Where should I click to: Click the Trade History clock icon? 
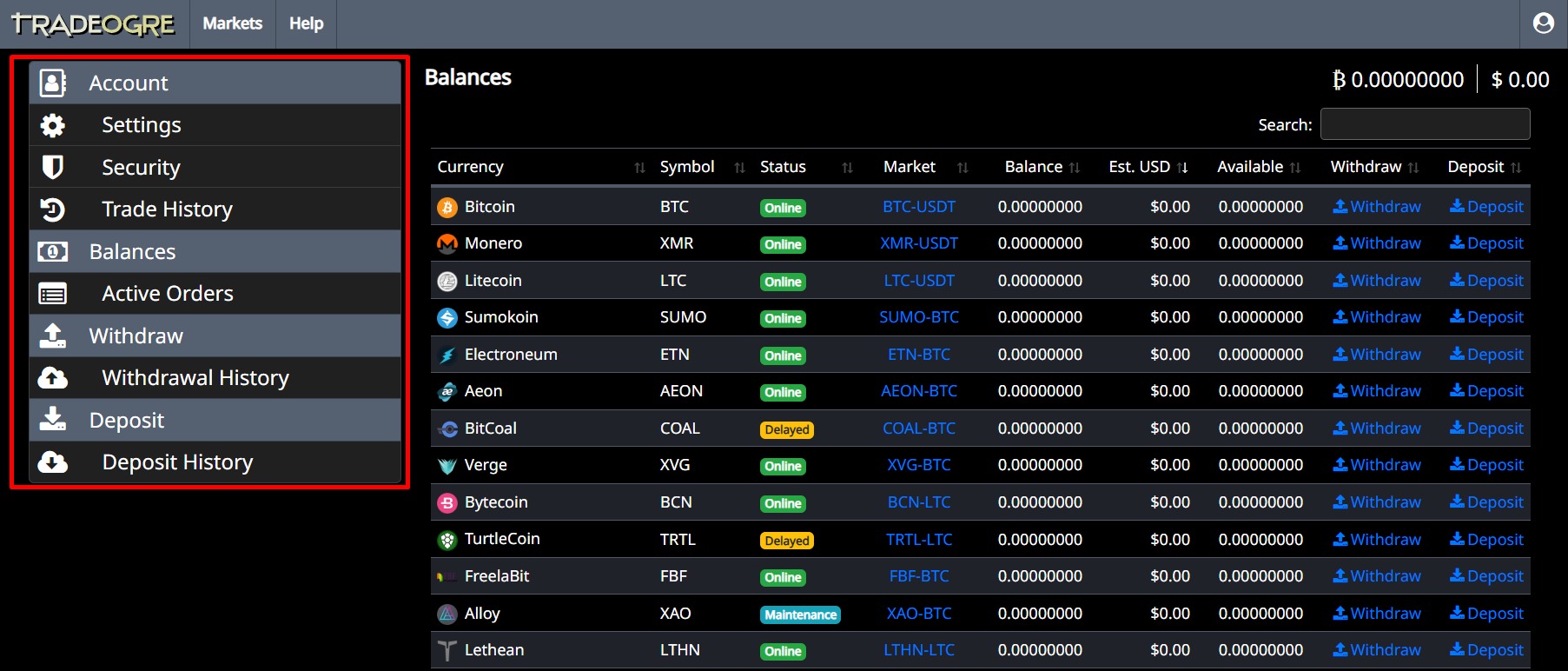[53, 209]
